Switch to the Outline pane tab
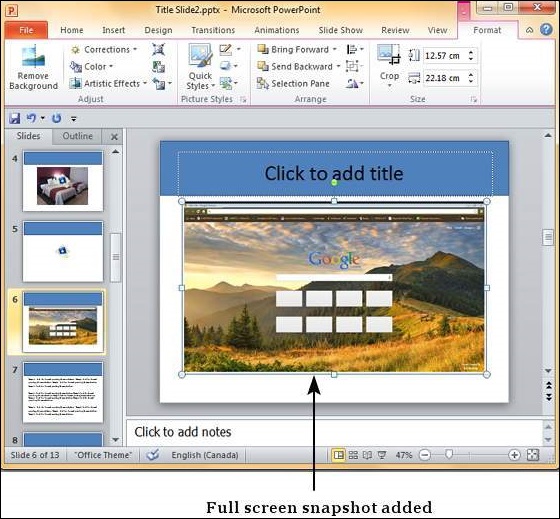Viewport: 560px width, 519px height. [78, 136]
